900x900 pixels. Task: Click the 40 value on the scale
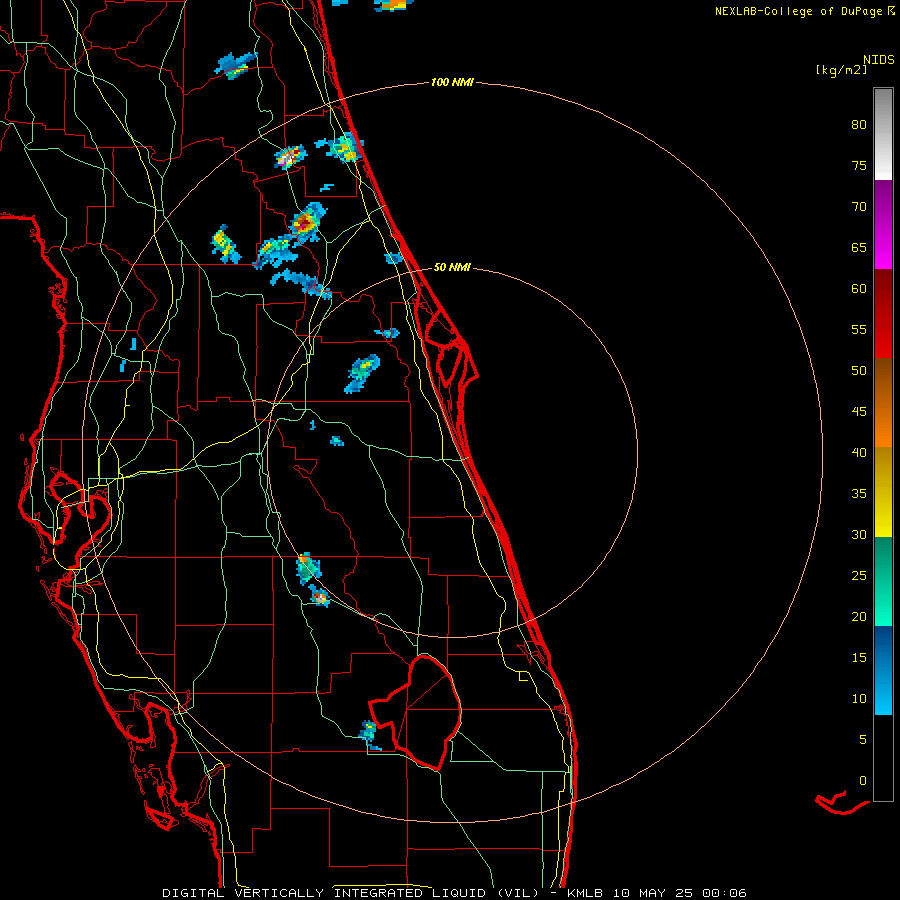pyautogui.click(x=859, y=452)
